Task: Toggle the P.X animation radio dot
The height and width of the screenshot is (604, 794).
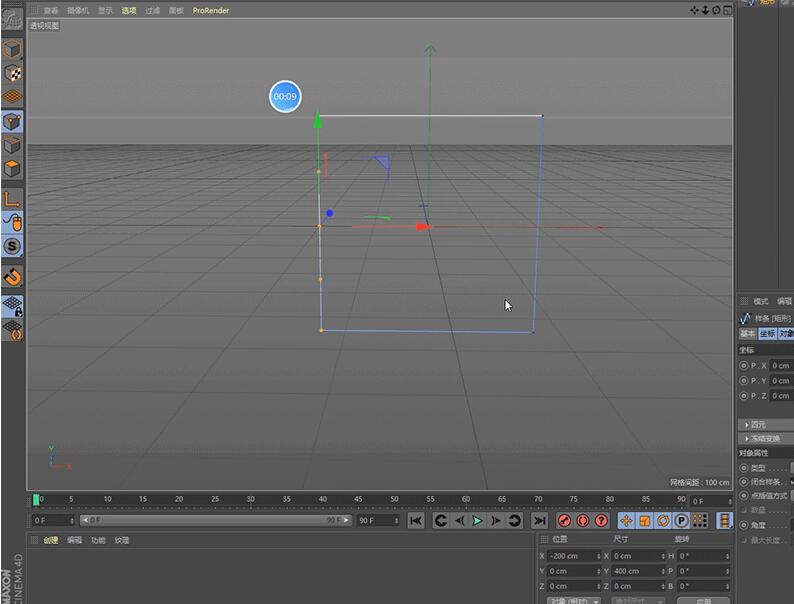Action: click(x=743, y=365)
